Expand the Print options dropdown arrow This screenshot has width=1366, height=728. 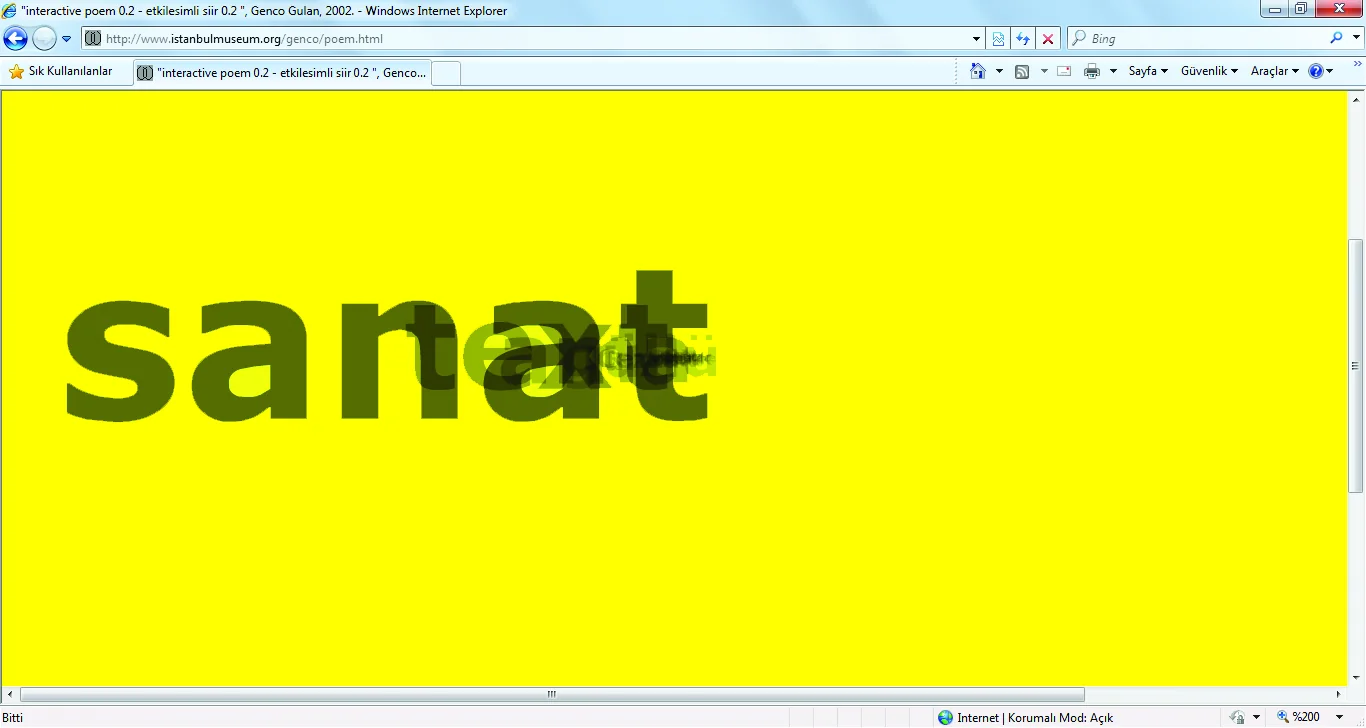(1113, 72)
